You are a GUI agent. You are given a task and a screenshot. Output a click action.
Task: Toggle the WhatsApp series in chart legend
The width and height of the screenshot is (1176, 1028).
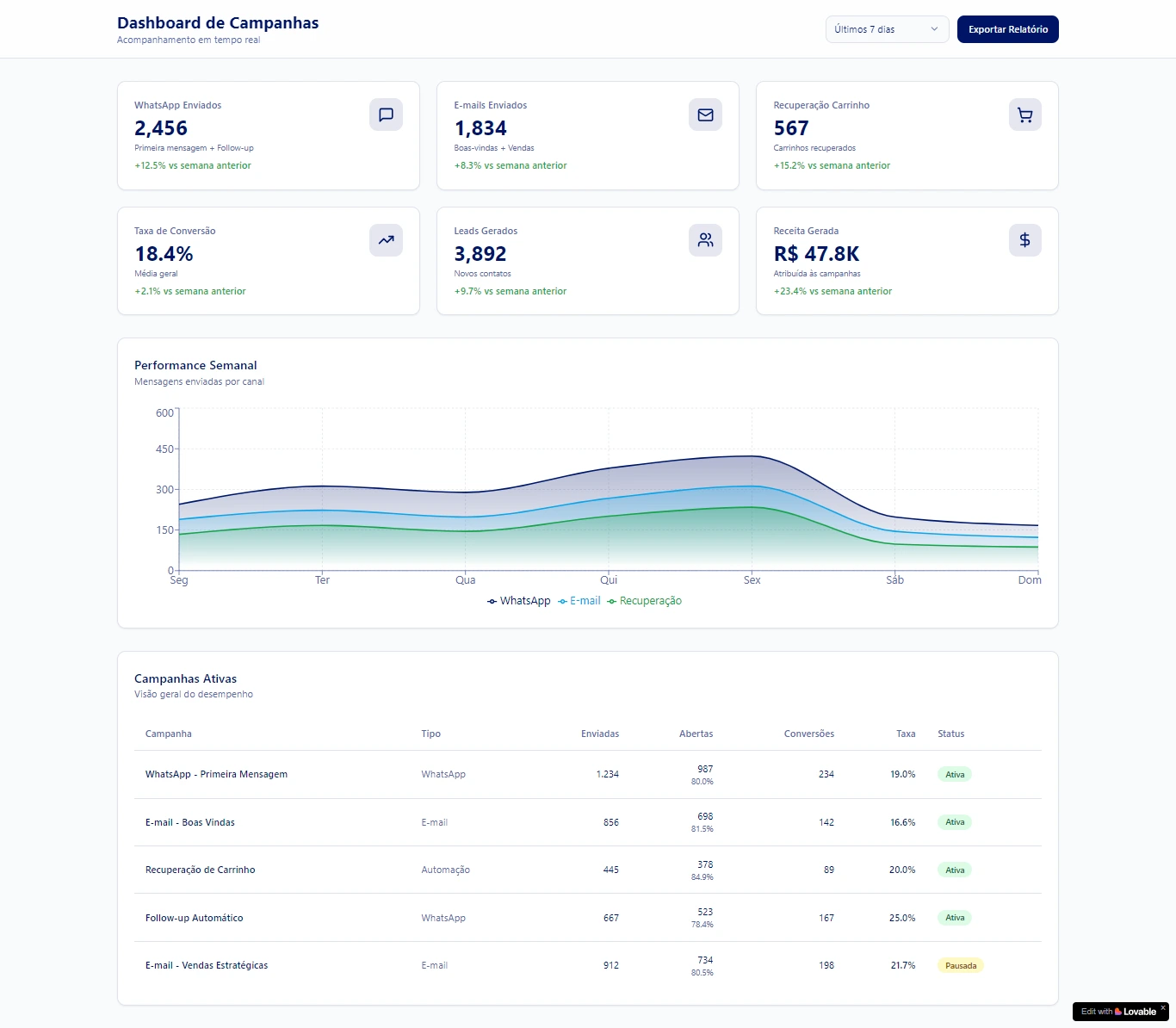tap(518, 601)
